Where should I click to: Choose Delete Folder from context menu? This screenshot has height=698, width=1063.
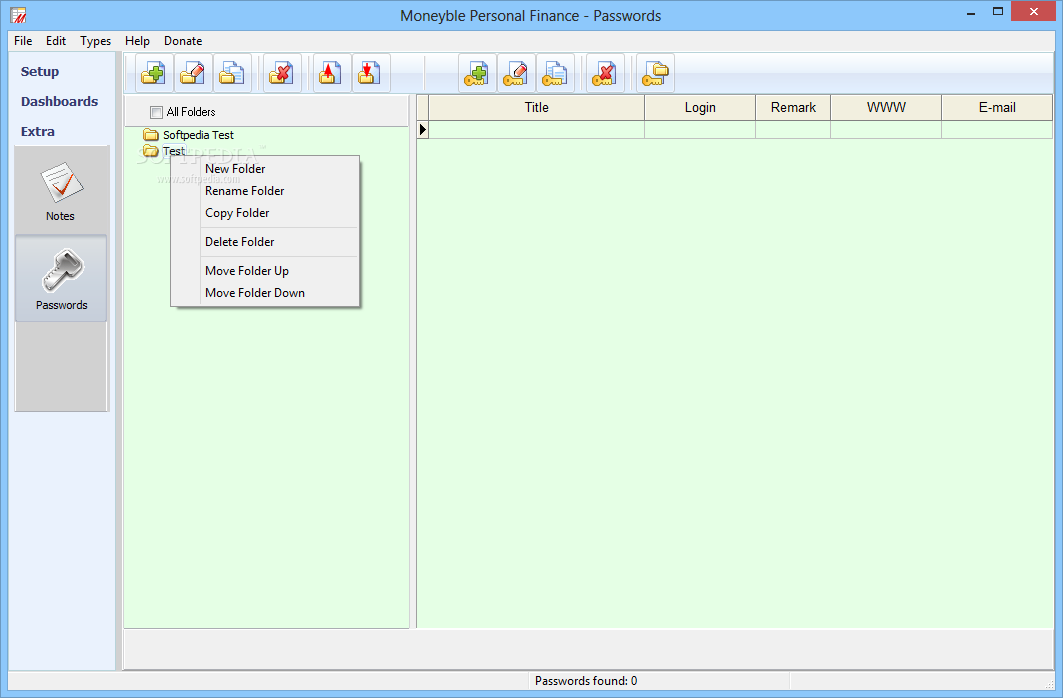pos(265,242)
